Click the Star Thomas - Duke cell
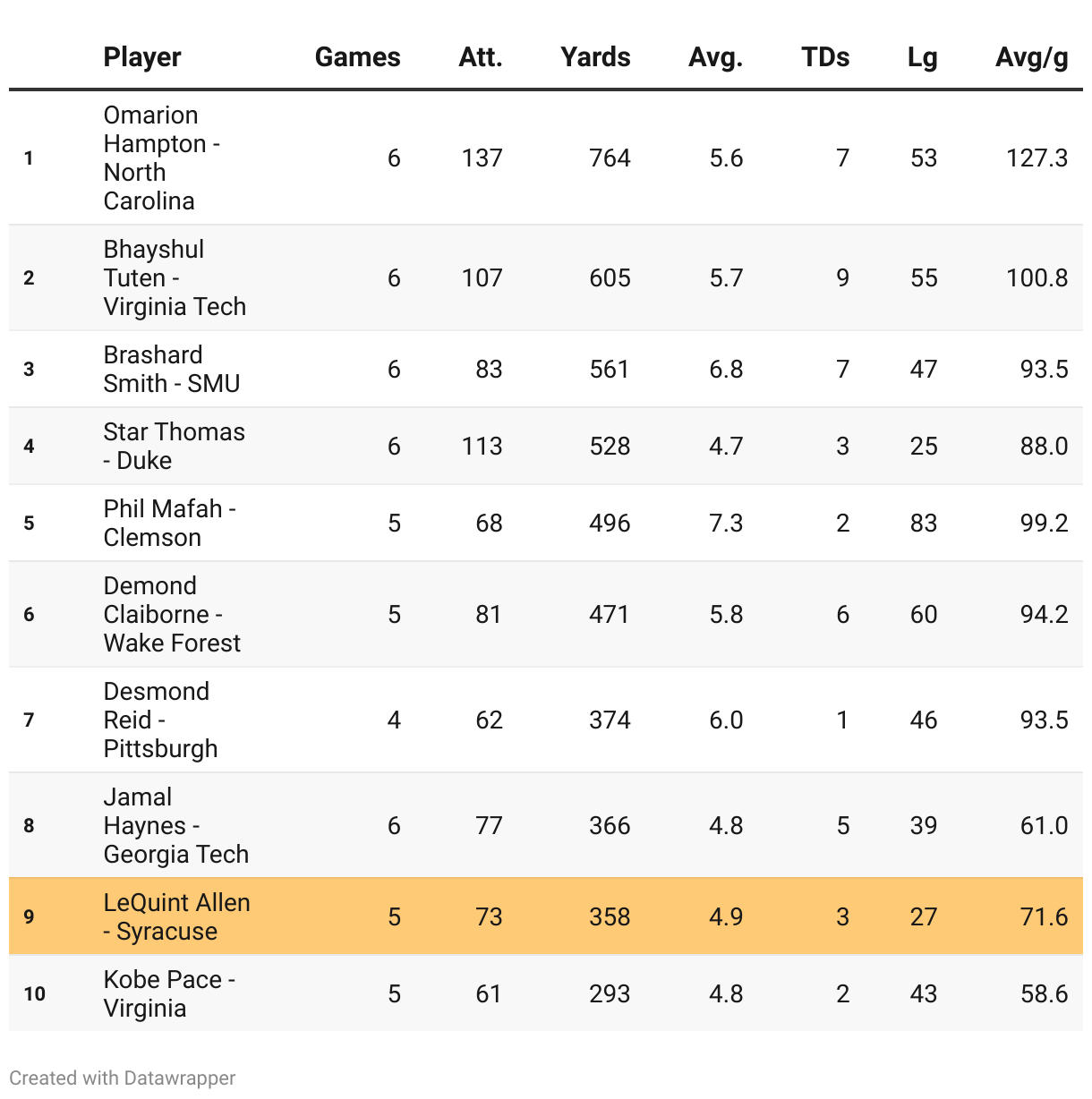Viewport: 1092px width, 1099px height. (174, 446)
